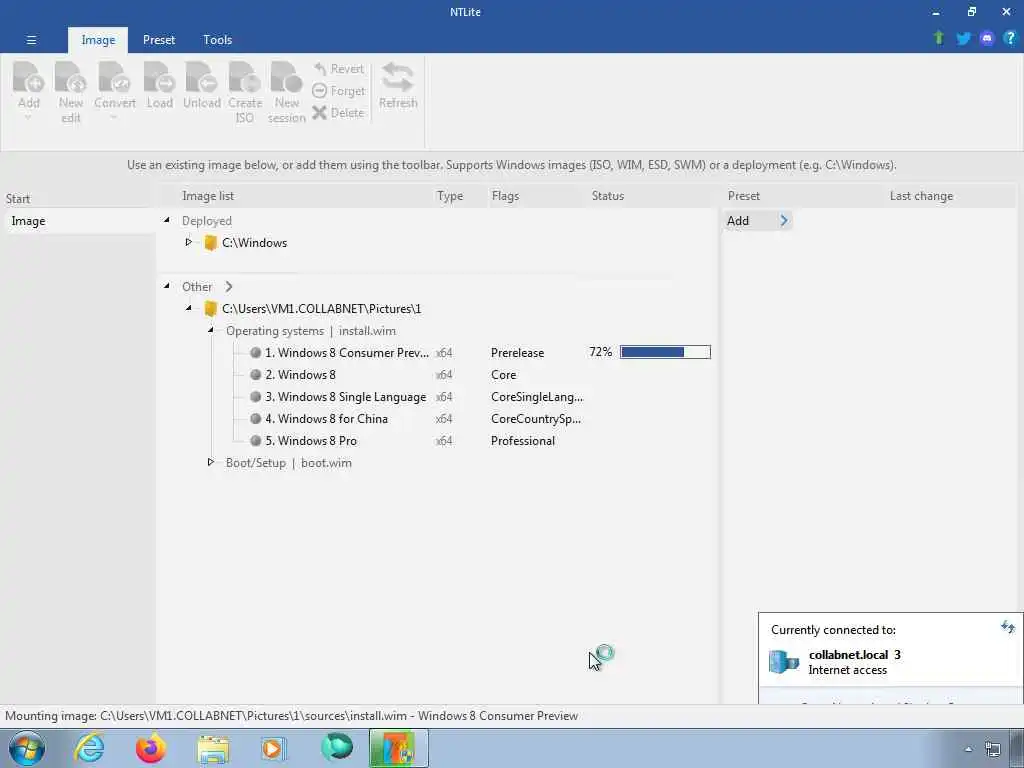The image size is (1024, 768).
Task: Click the C:\Windows folder icon
Action: [210, 243]
